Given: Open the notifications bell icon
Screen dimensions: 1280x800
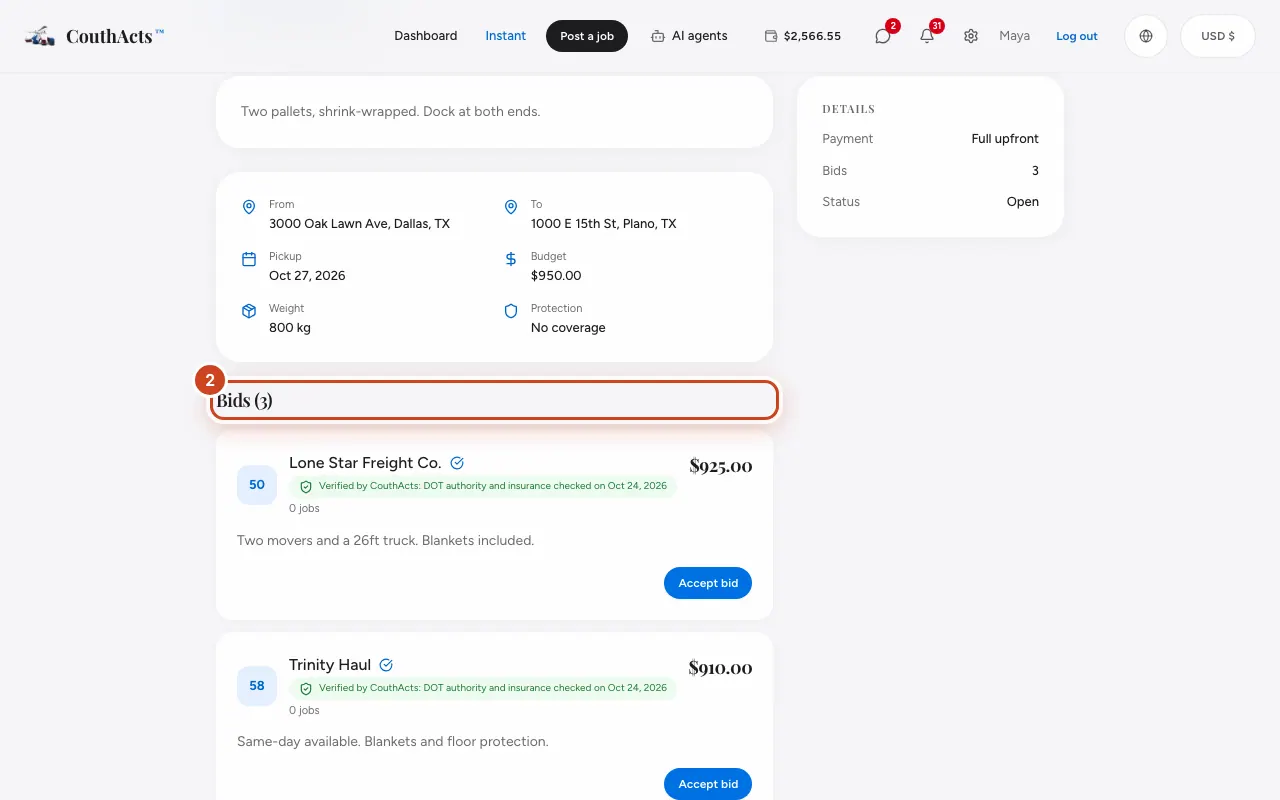Looking at the screenshot, I should tap(927, 36).
